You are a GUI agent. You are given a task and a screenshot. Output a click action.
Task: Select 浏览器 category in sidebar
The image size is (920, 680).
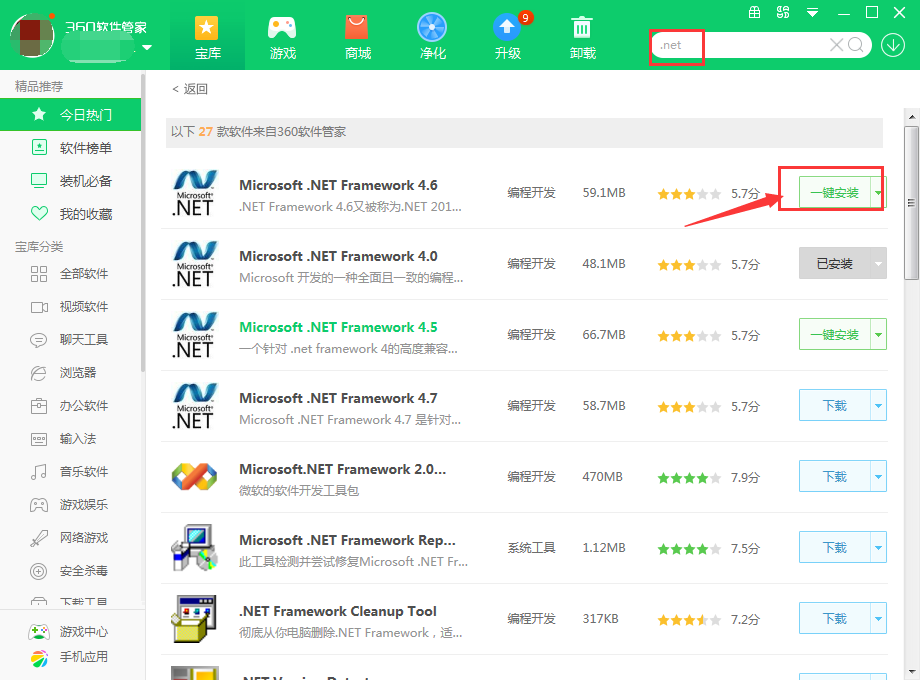point(78,373)
